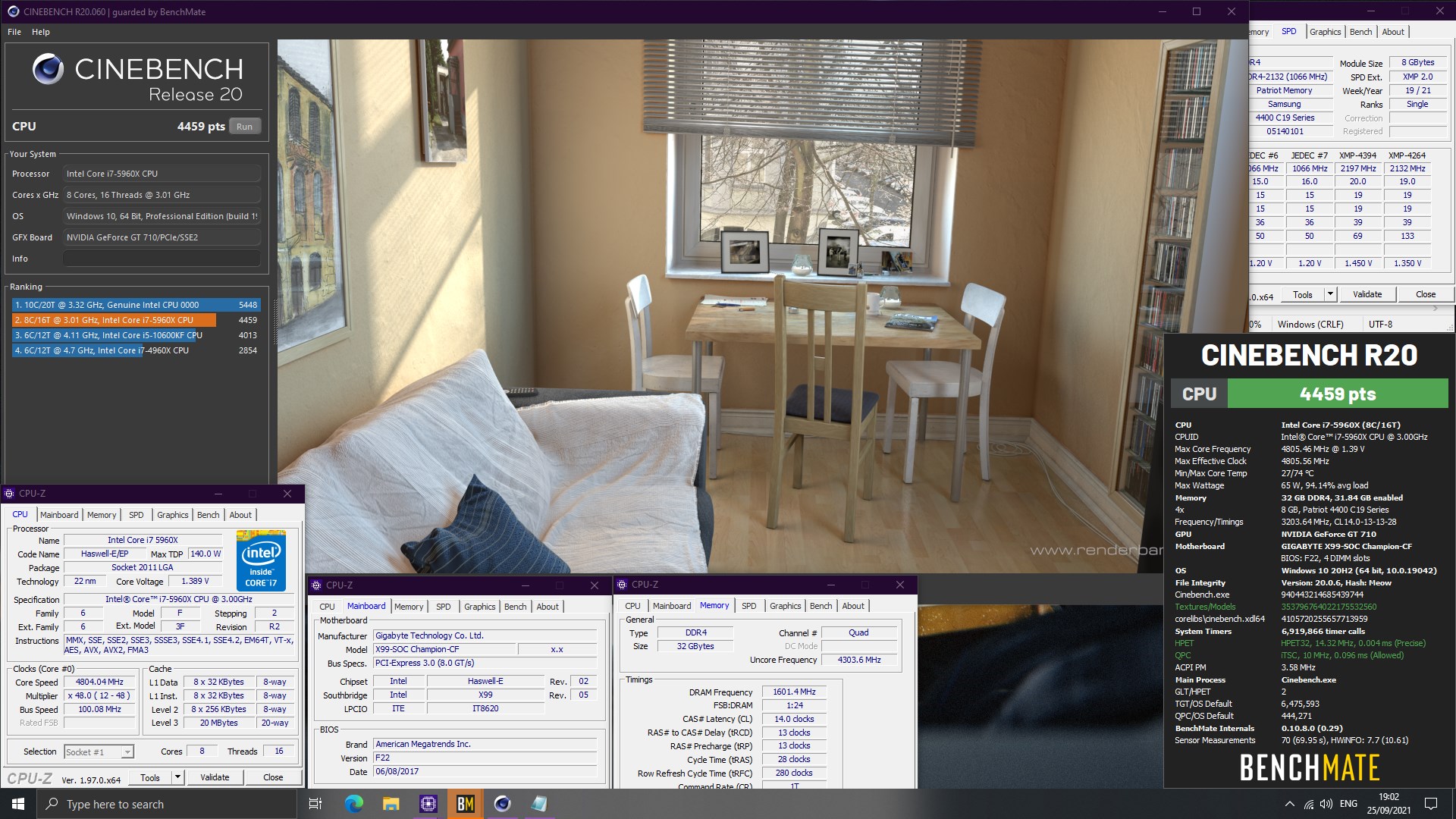Open Bench tab in top-right SPD CPU-Z window
The width and height of the screenshot is (1456, 819).
point(1361,32)
